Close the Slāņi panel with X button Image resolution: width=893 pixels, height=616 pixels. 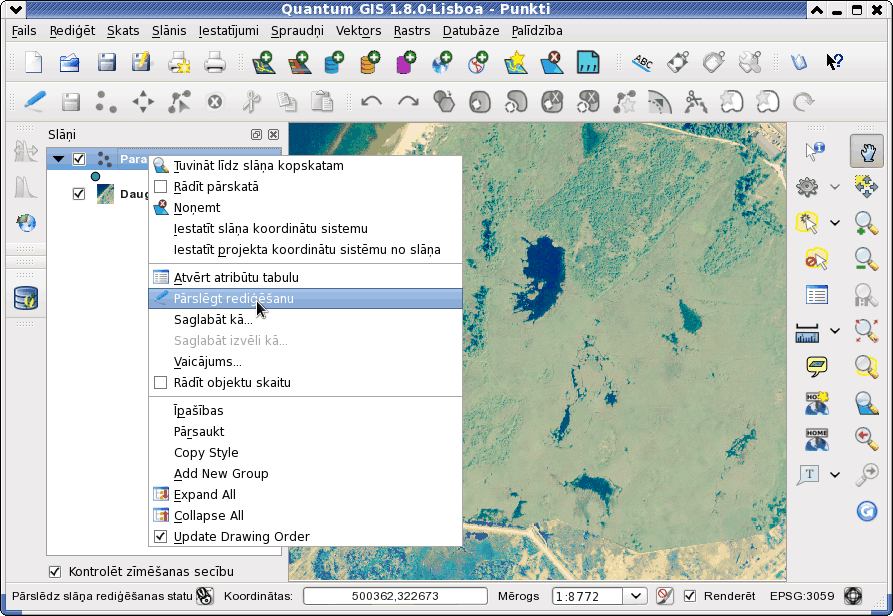point(273,135)
